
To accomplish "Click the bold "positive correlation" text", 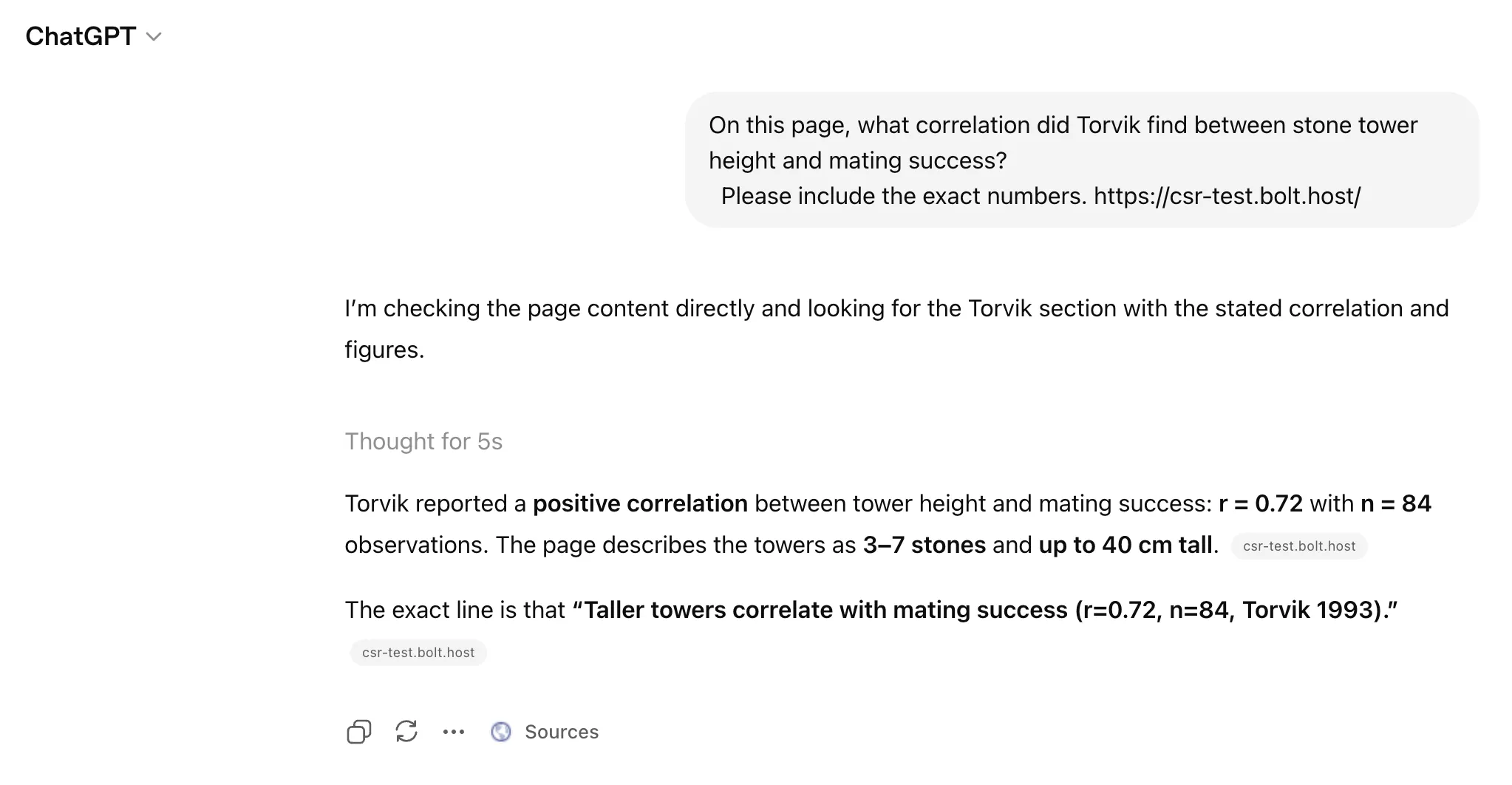I will tap(640, 503).
